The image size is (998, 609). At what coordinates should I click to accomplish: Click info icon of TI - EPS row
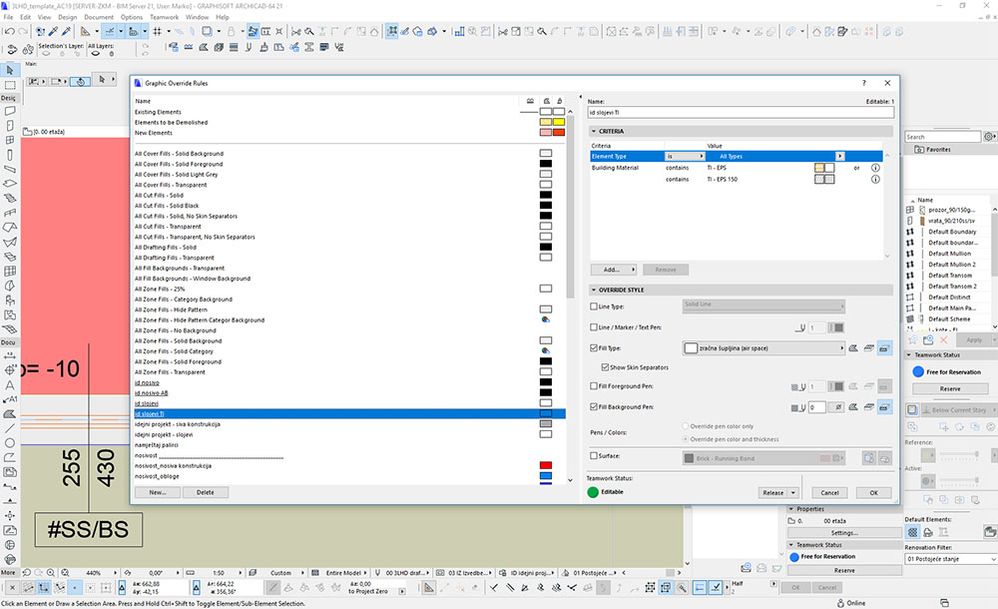[x=875, y=168]
